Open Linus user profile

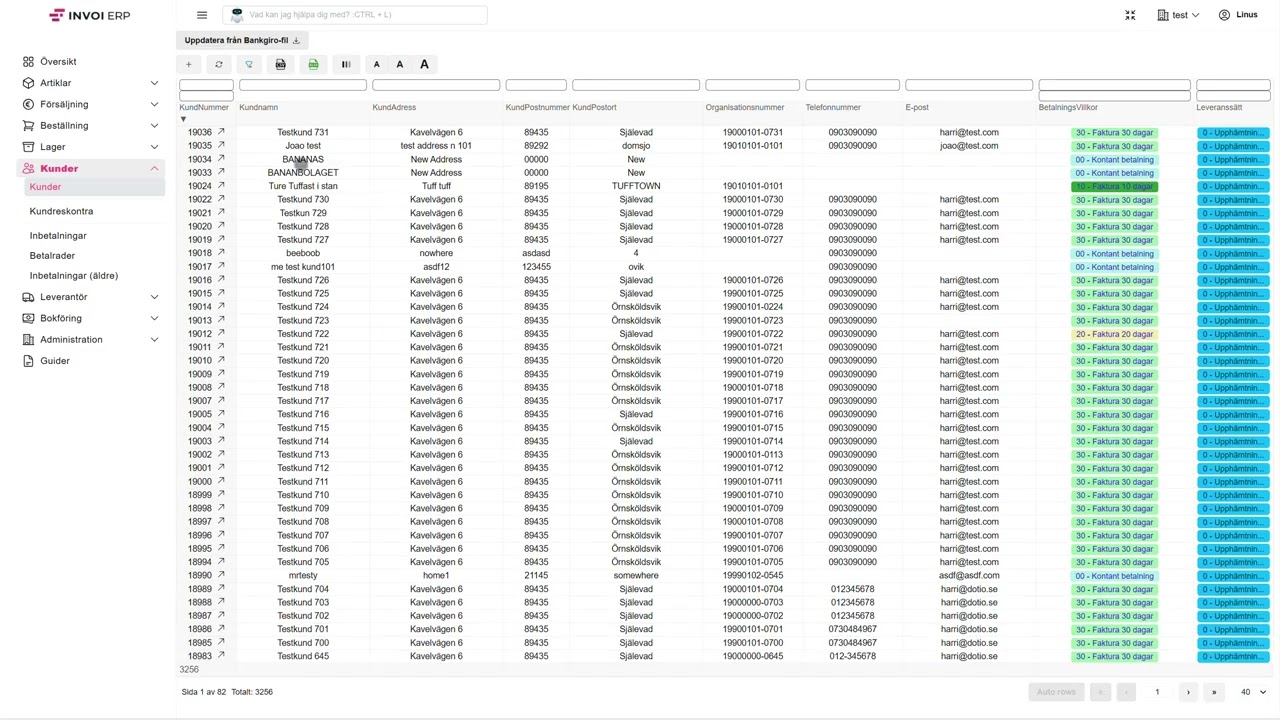(x=1238, y=15)
